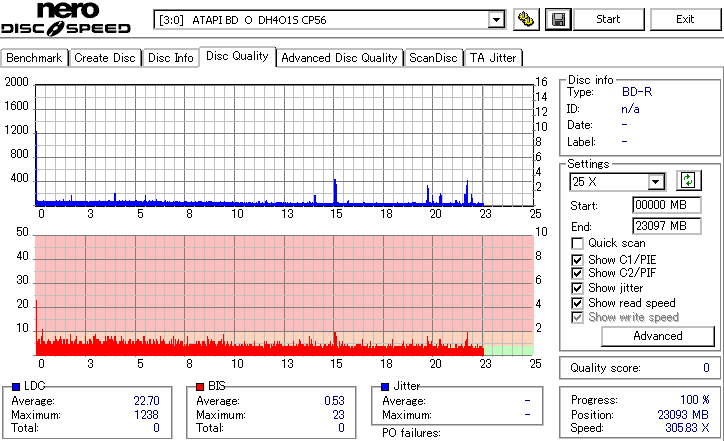Click the blue Jitter legend square
Viewport: 724px width, 441px height.
tap(385, 387)
